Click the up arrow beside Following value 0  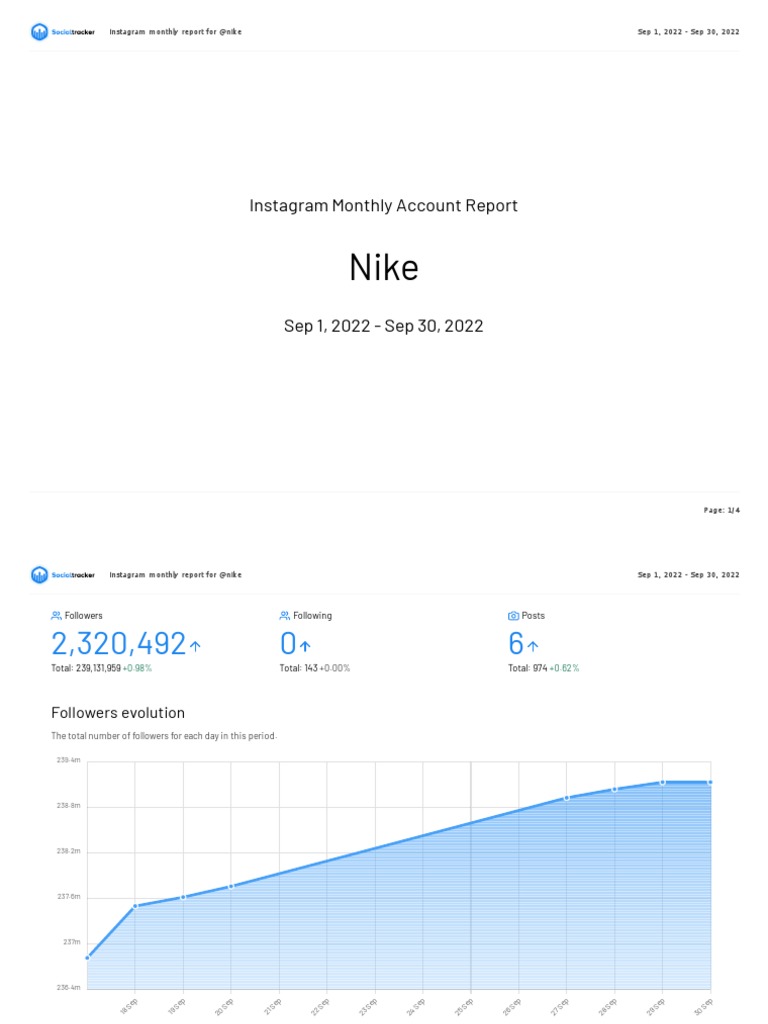tap(305, 646)
